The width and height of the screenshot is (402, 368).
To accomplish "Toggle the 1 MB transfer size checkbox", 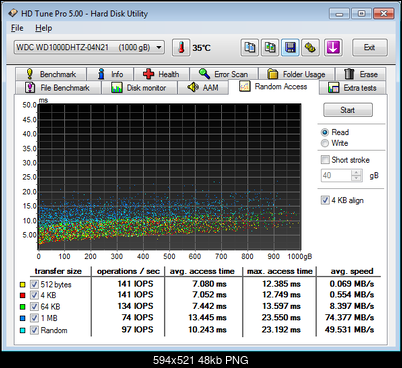I will click(x=34, y=318).
